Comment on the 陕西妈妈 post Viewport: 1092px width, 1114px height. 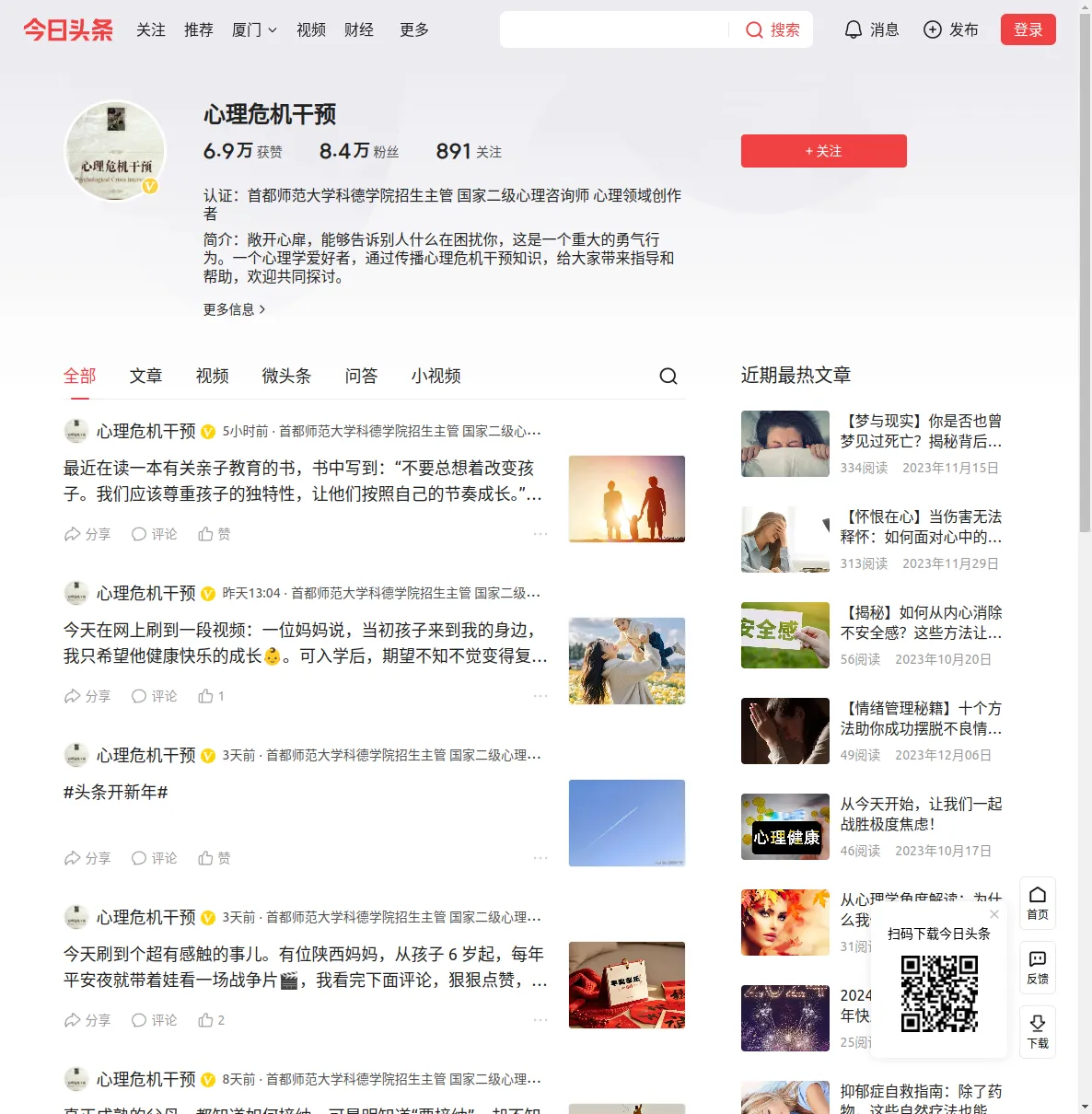[x=154, y=1020]
